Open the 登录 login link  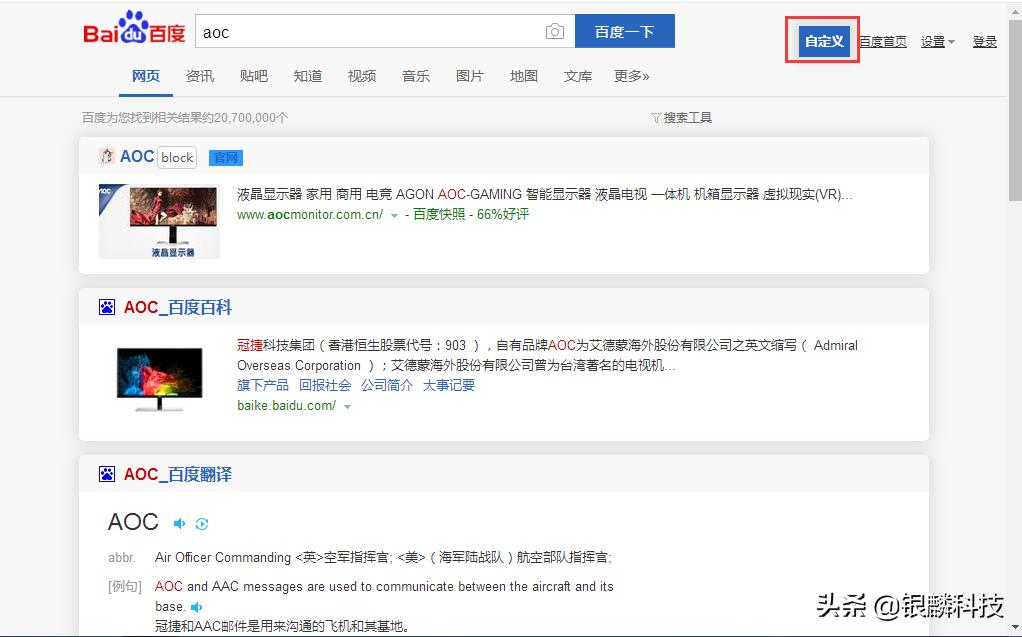point(984,42)
